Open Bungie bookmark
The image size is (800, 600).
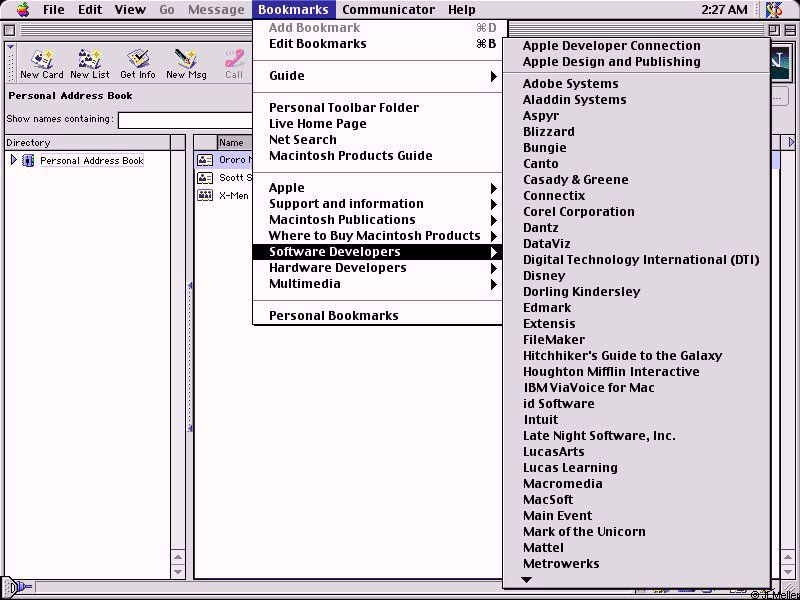tap(636, 148)
